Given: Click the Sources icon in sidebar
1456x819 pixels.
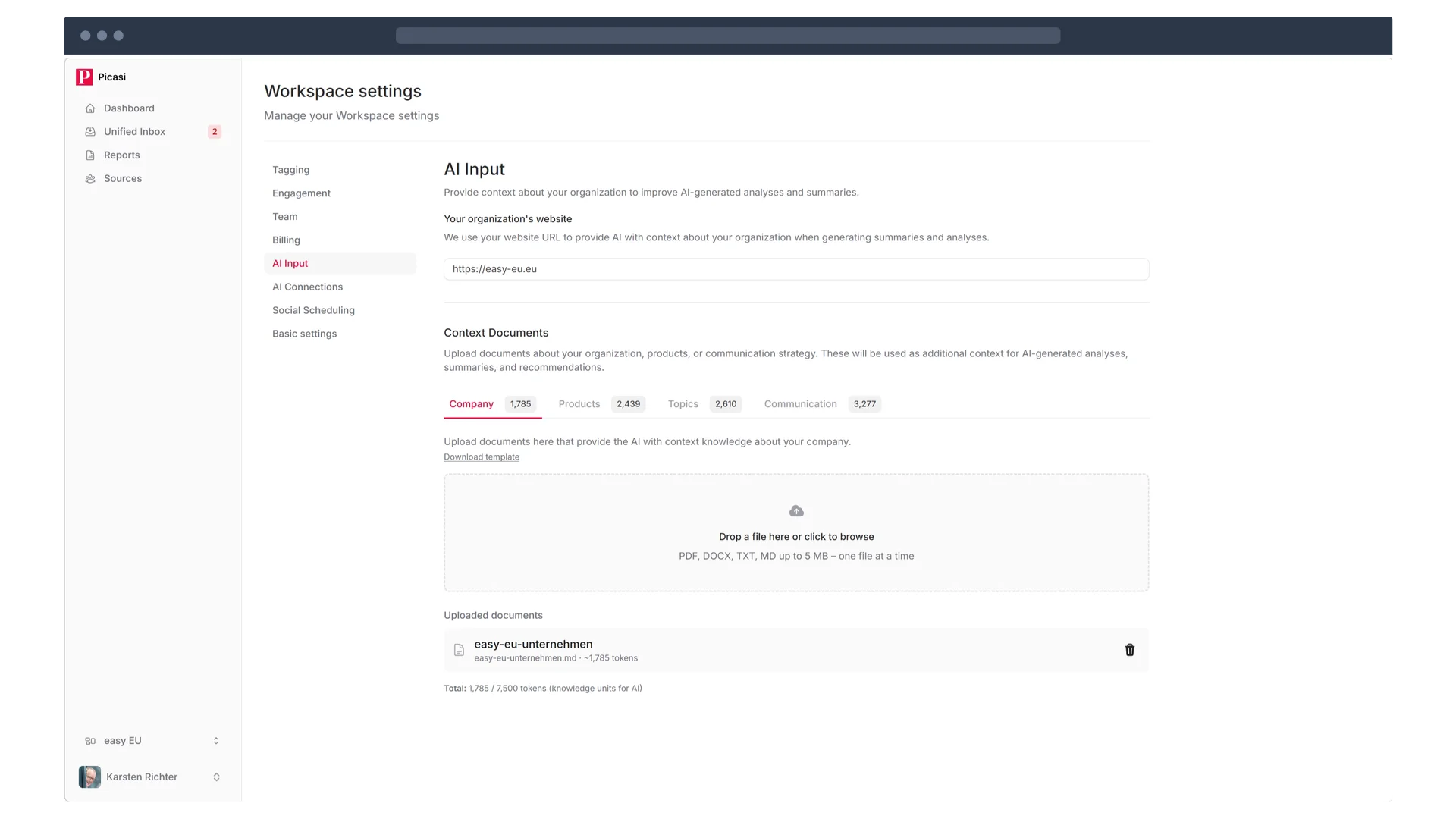Looking at the screenshot, I should coord(90,179).
